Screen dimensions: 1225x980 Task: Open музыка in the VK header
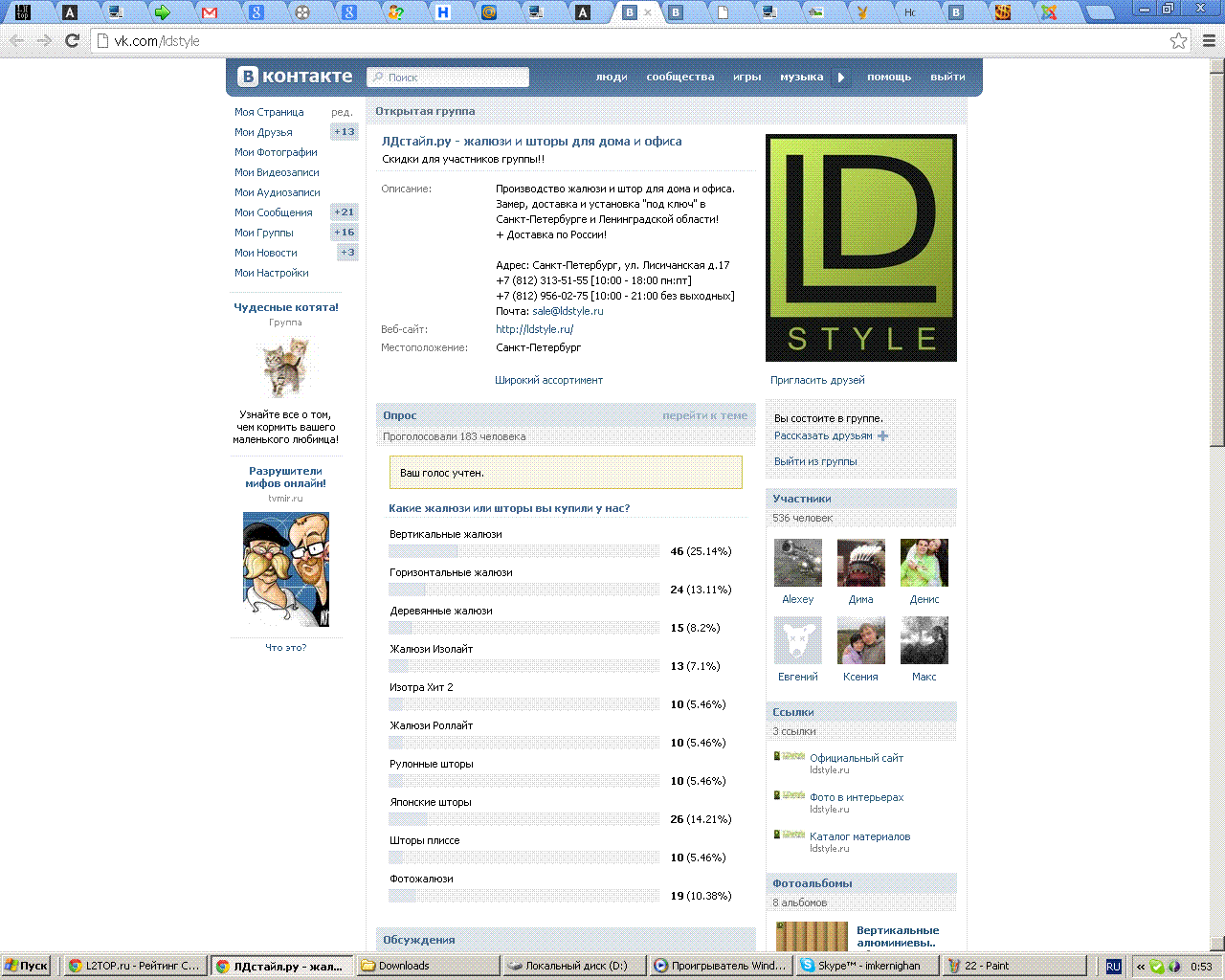tap(801, 78)
